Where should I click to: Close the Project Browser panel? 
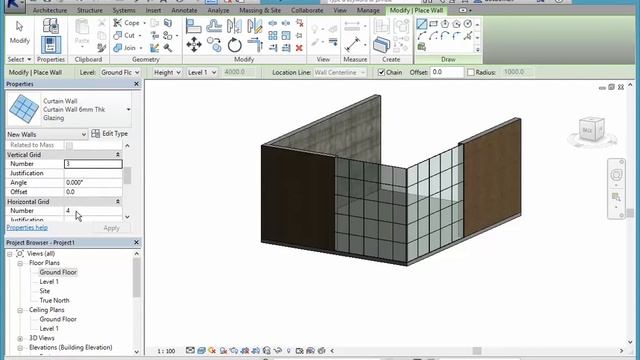(136, 242)
